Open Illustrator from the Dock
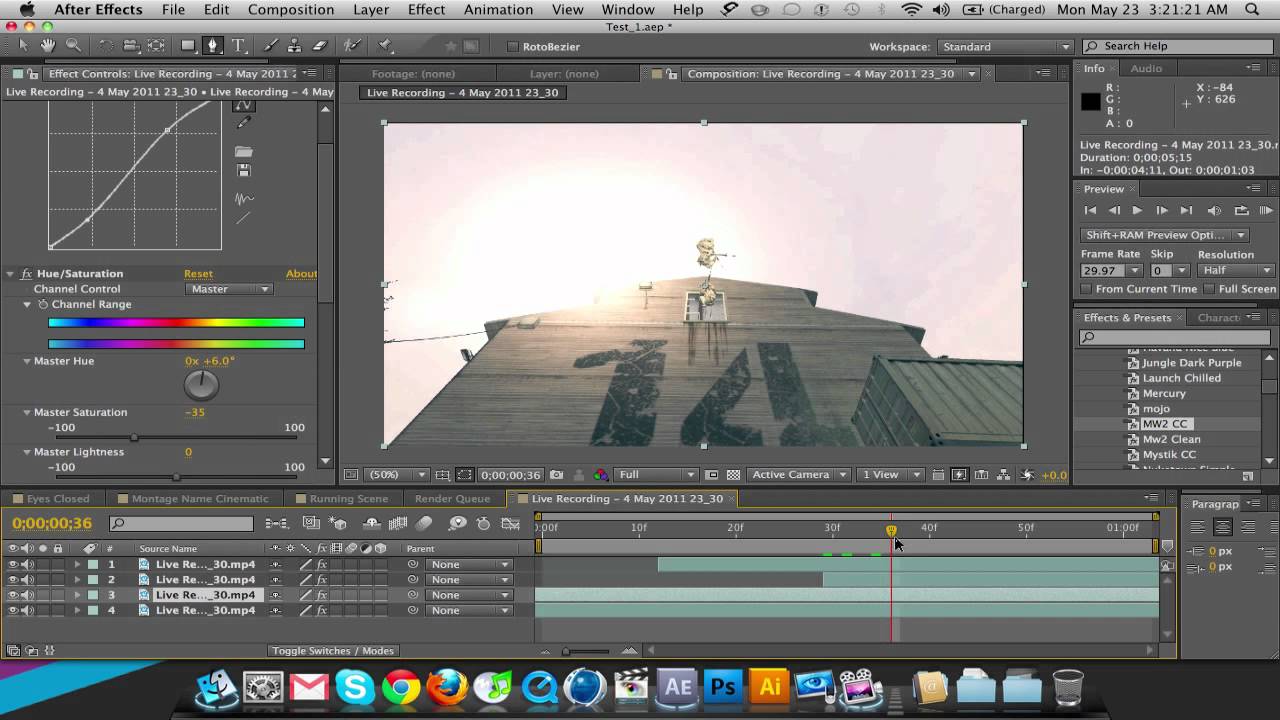The image size is (1280, 720). click(x=770, y=686)
